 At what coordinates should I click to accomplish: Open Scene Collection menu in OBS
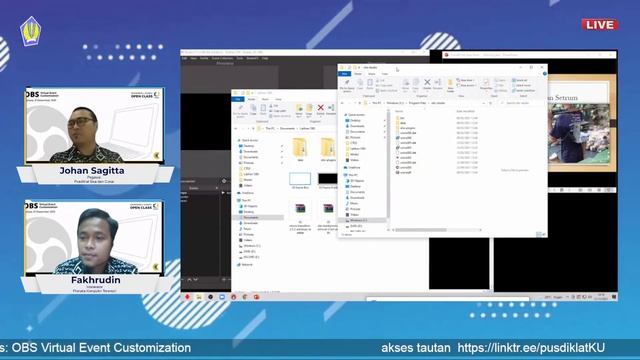point(222,58)
